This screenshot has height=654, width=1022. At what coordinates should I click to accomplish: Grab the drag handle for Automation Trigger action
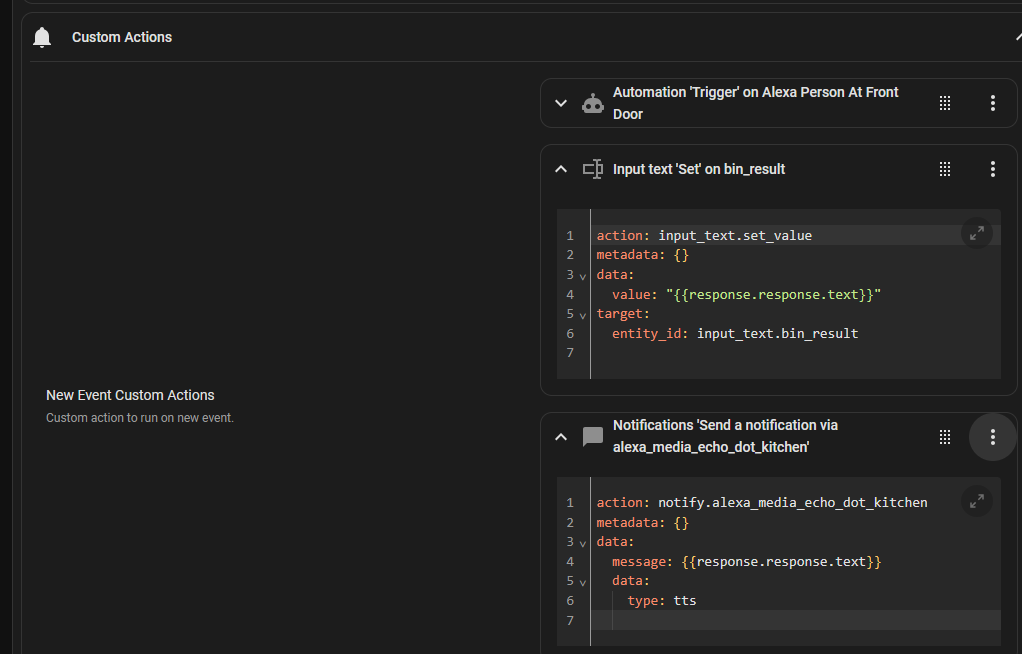[x=944, y=103]
